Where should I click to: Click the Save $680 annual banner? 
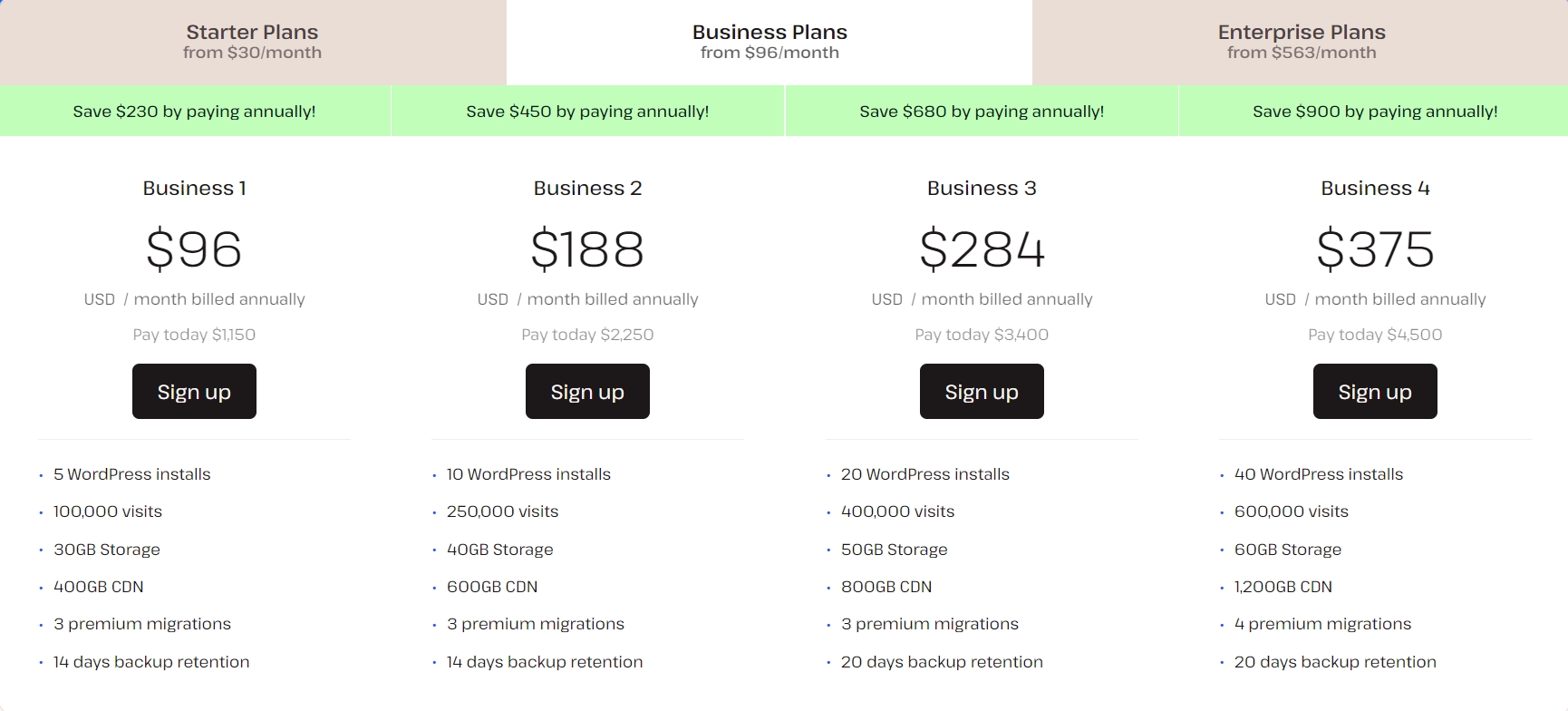[x=981, y=111]
